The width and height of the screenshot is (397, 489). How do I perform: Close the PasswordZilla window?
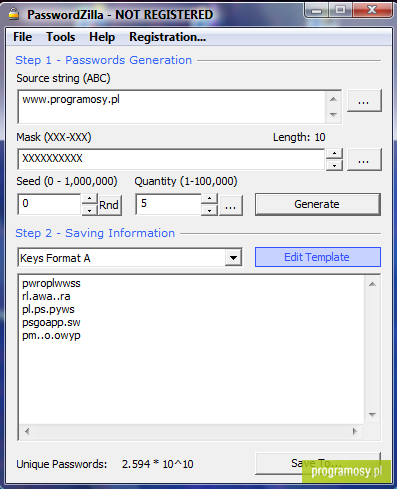pyautogui.click(x=372, y=10)
